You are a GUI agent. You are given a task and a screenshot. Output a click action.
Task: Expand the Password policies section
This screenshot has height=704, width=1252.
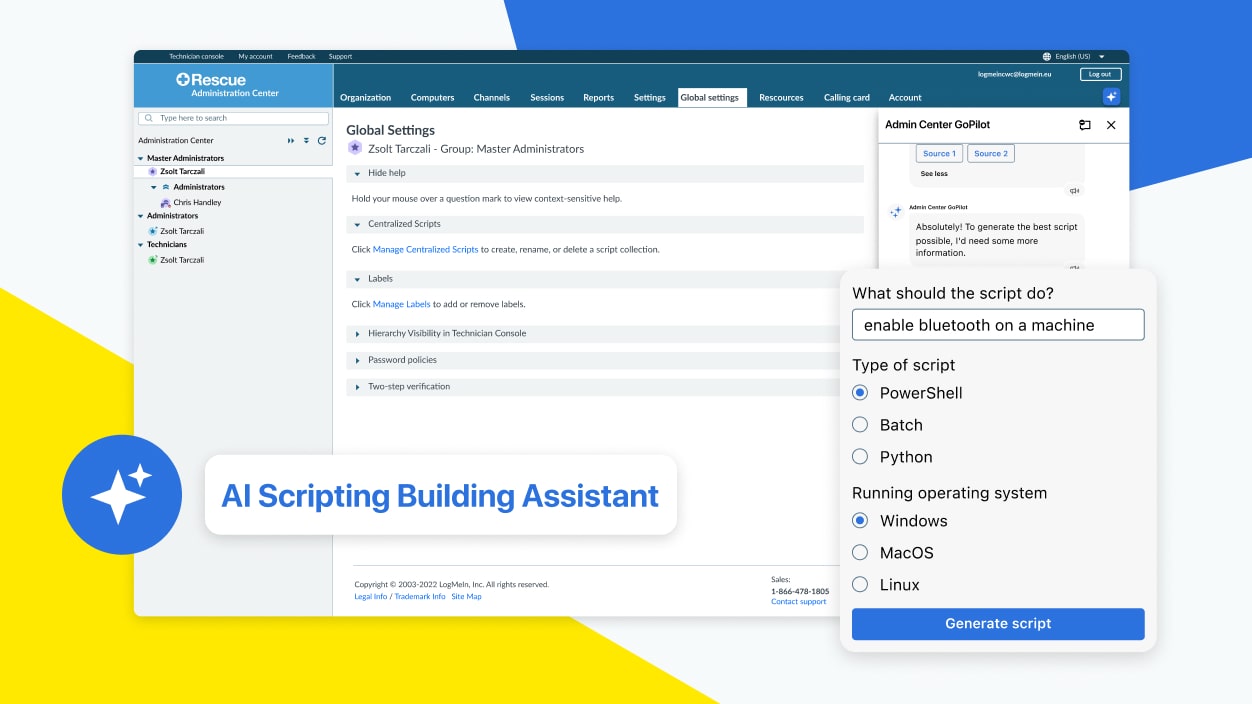(358, 361)
